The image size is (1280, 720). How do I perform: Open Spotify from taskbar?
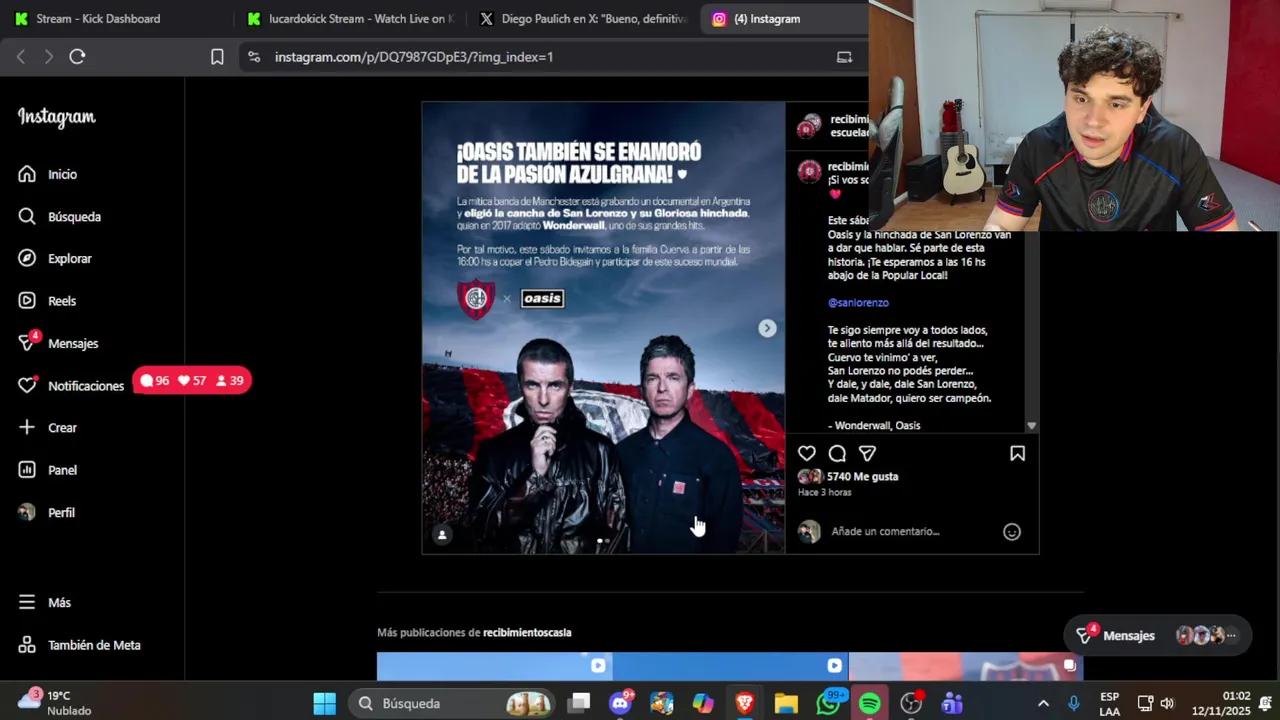(869, 703)
